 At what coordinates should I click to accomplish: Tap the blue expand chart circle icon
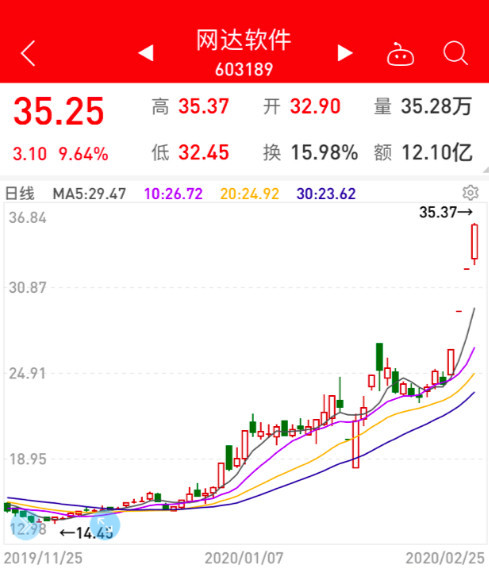[105, 525]
